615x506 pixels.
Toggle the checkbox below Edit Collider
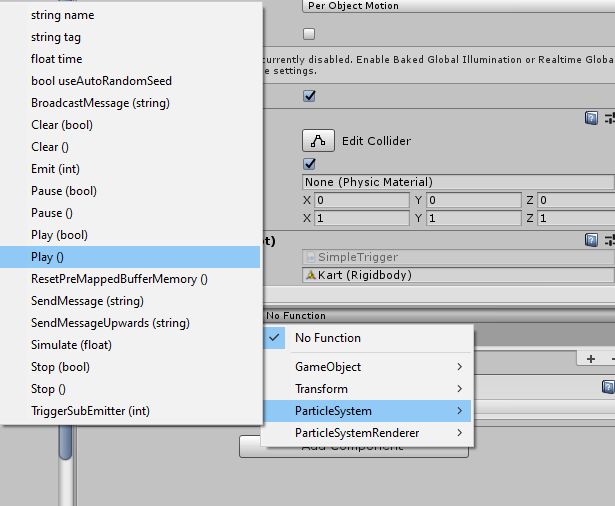309,164
